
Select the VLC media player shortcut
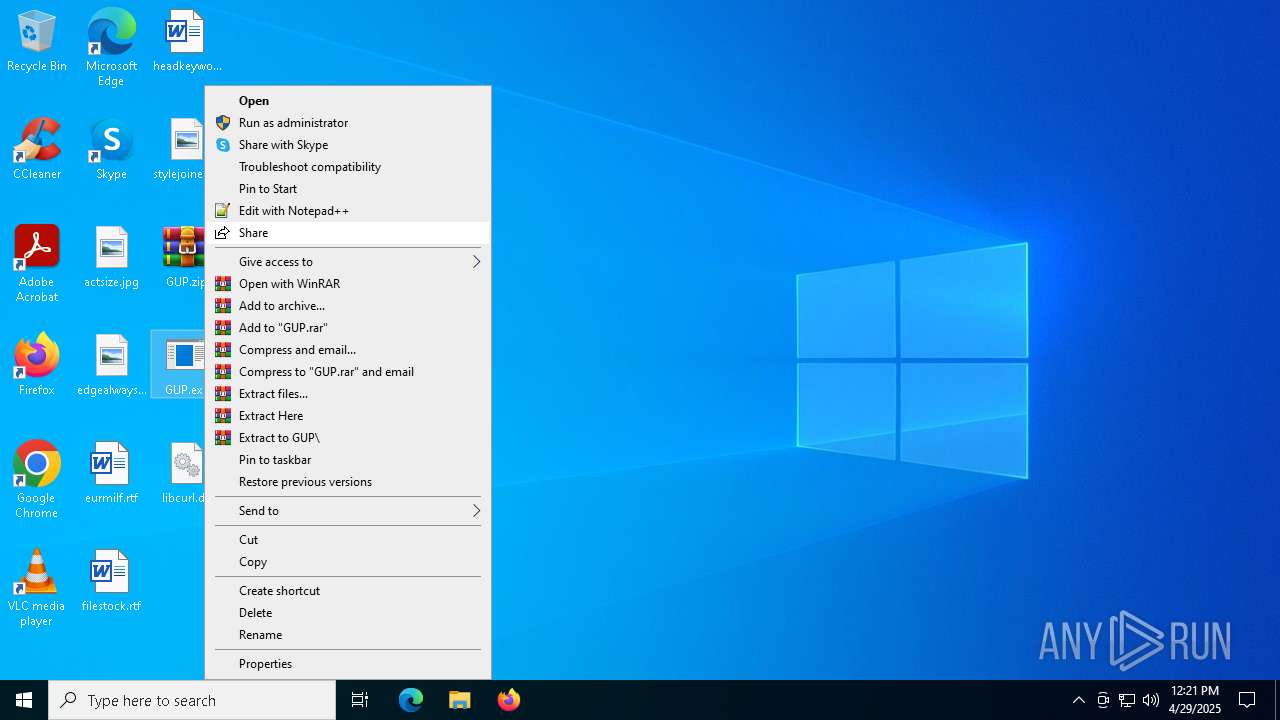pyautogui.click(x=37, y=588)
